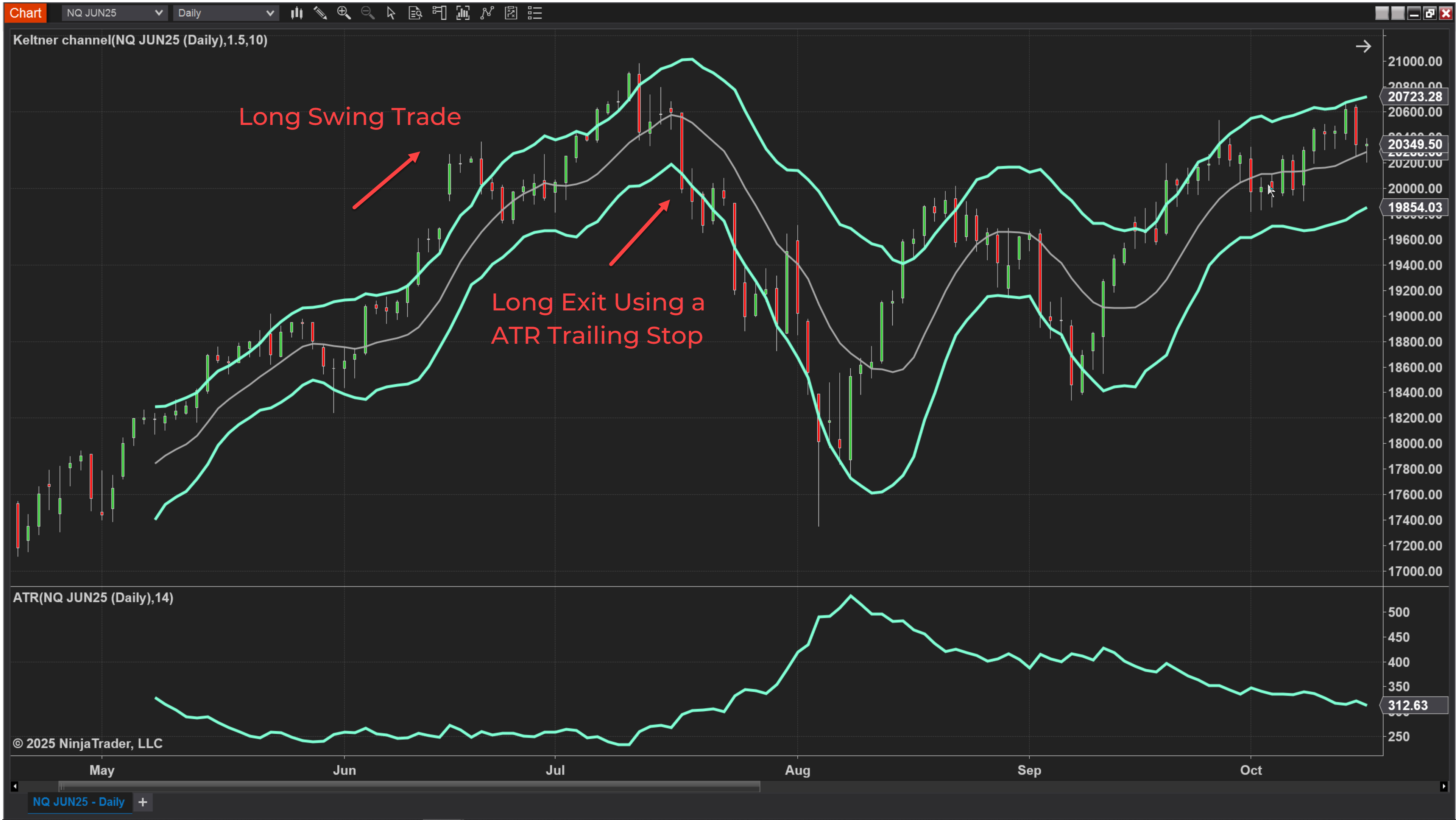Click the Jul label on time axis

(556, 770)
